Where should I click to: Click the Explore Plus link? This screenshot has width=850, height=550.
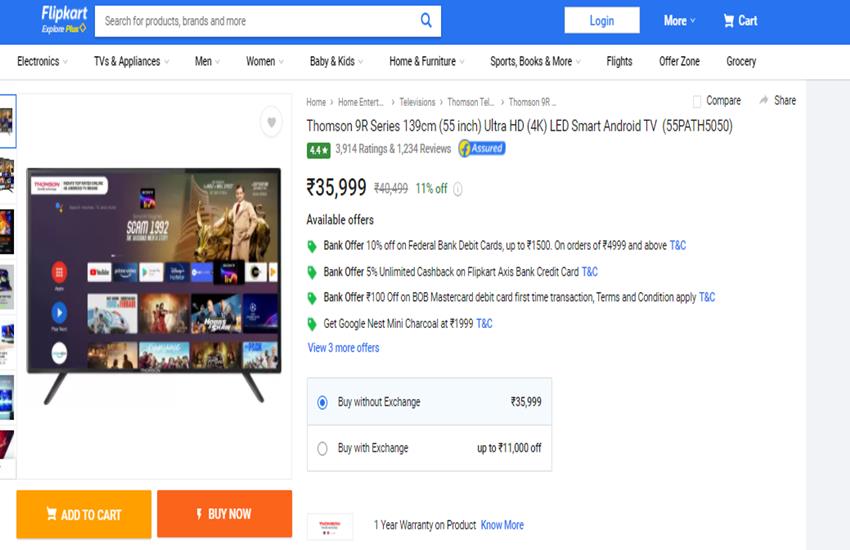coord(63,29)
